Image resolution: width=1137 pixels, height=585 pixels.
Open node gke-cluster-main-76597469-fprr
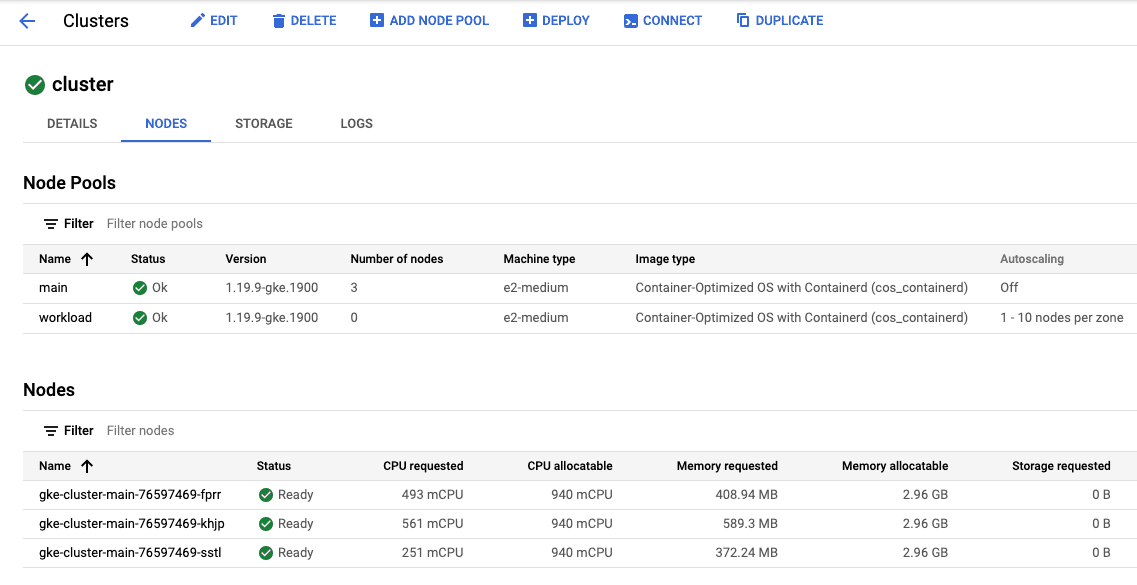pos(132,495)
